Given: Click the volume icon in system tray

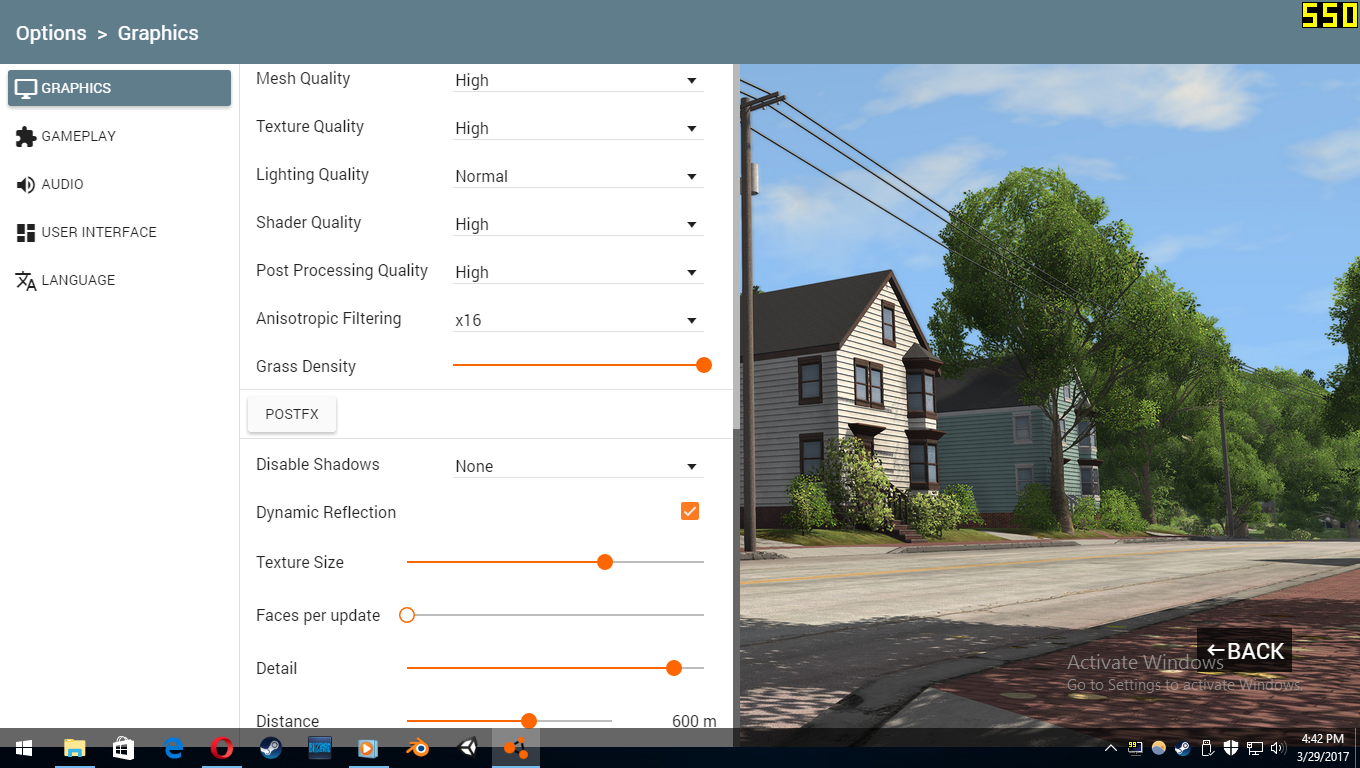Looking at the screenshot, I should click(1278, 747).
